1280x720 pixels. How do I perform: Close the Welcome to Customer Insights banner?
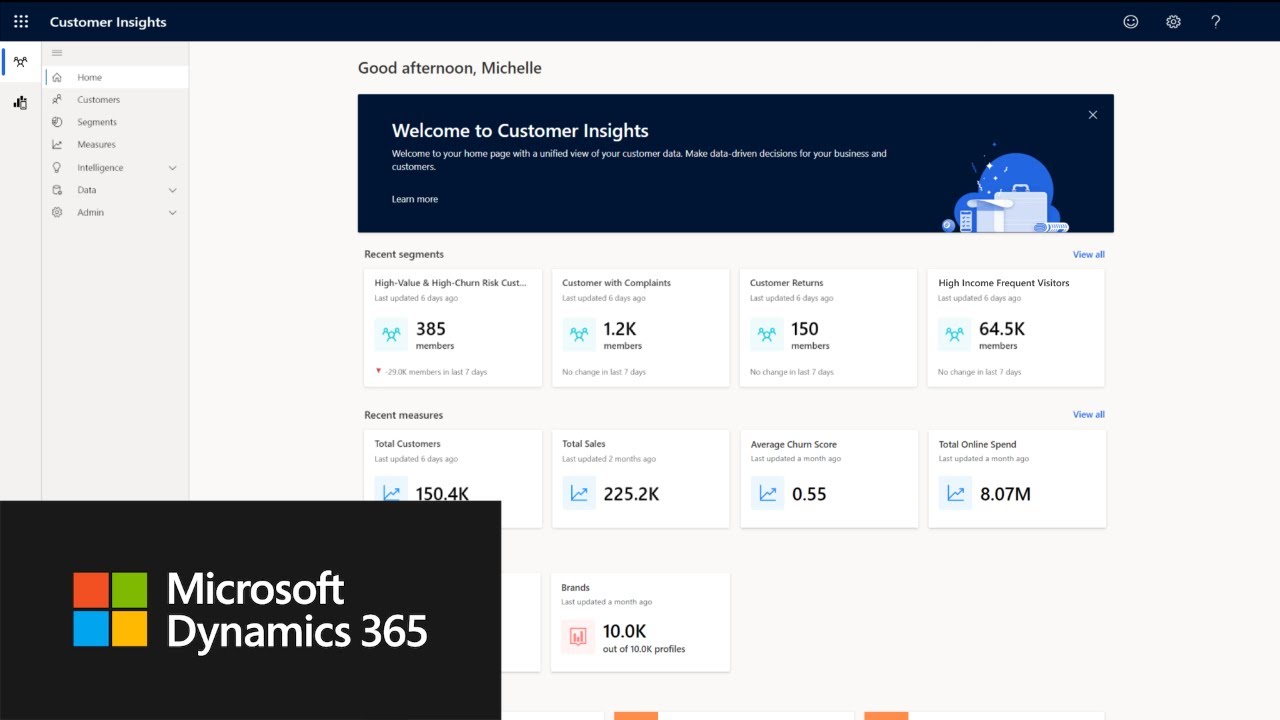pos(1093,115)
